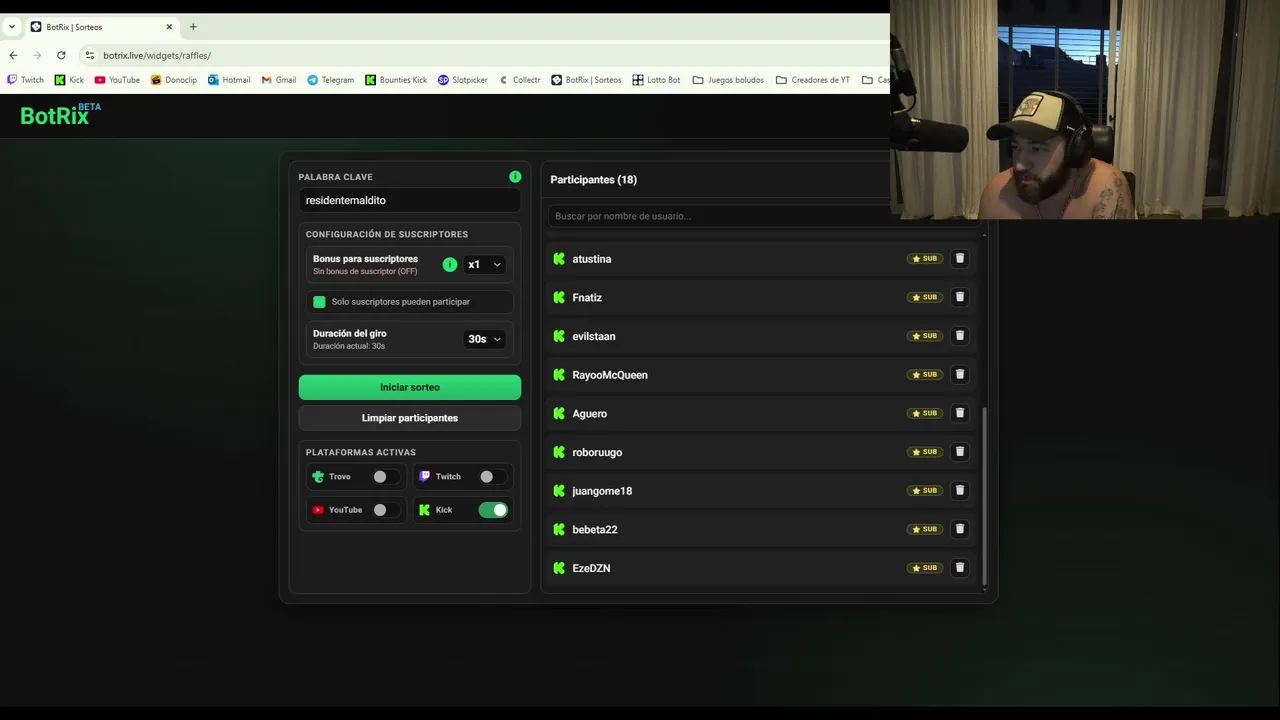Screen dimensions: 1280x720
Task: Click participant name RayooMcQueen
Action: click(610, 375)
